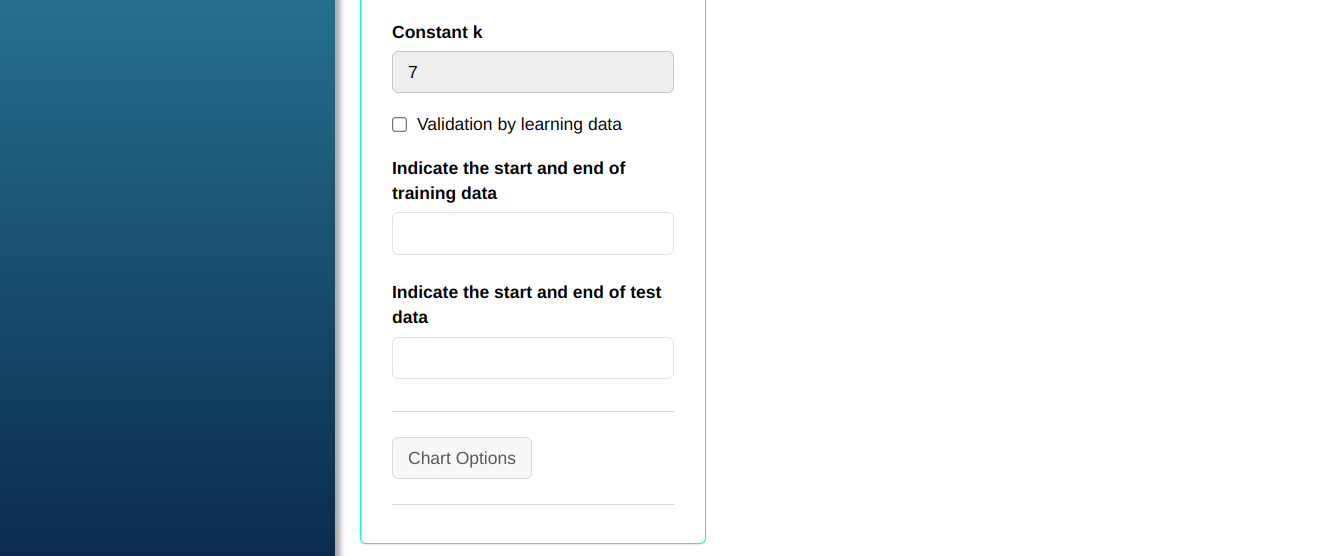This screenshot has height=556, width=1328.
Task: Click the divider line above Chart Options
Action: 532,411
